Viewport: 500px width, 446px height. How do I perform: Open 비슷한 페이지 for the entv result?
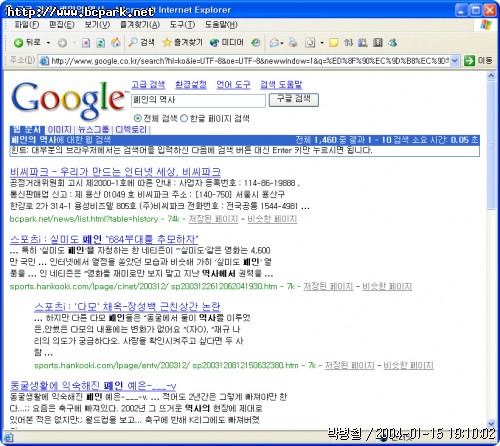tap(408, 365)
